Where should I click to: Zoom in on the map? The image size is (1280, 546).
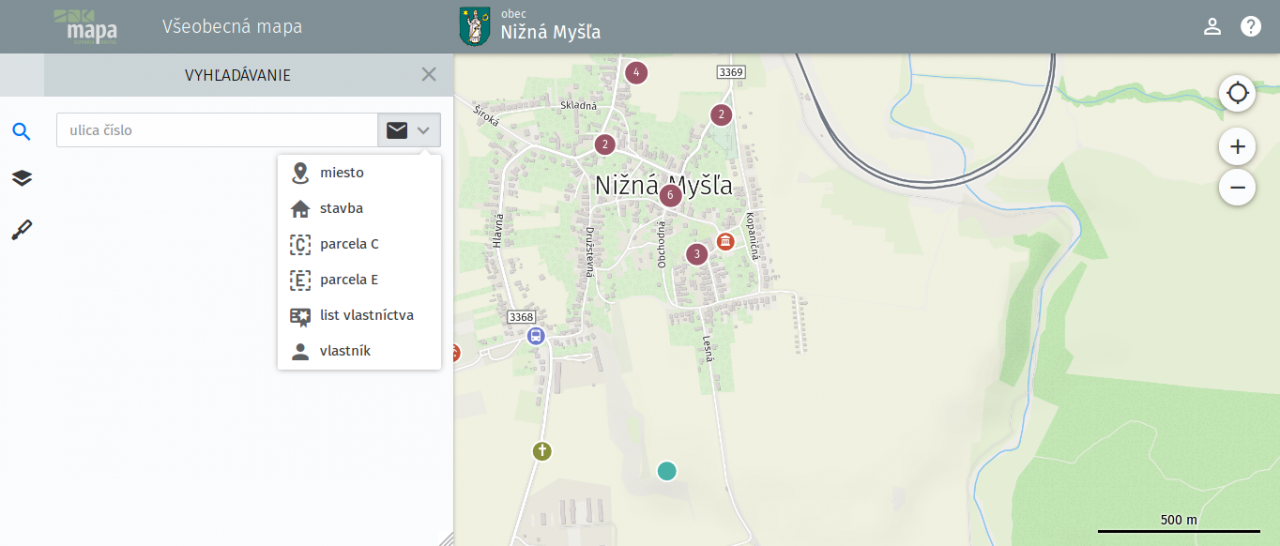[1237, 147]
